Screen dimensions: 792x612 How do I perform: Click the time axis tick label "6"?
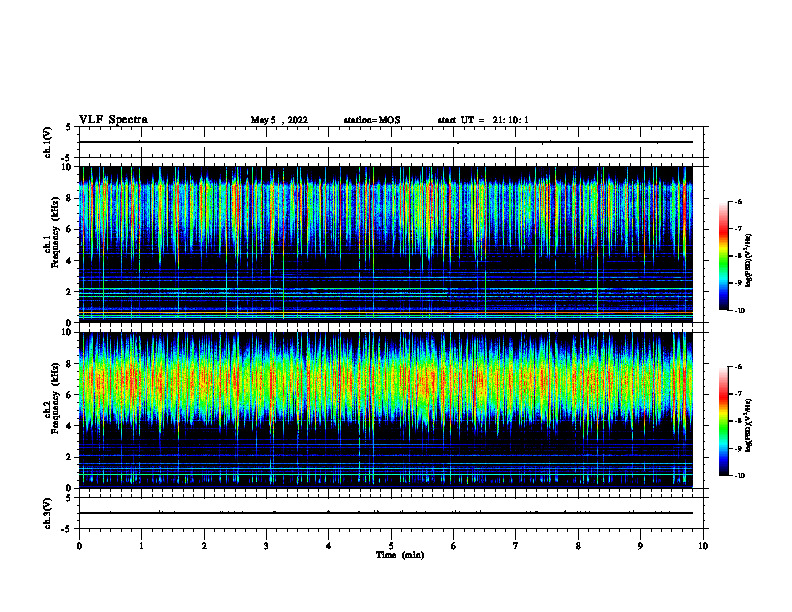pos(453,546)
